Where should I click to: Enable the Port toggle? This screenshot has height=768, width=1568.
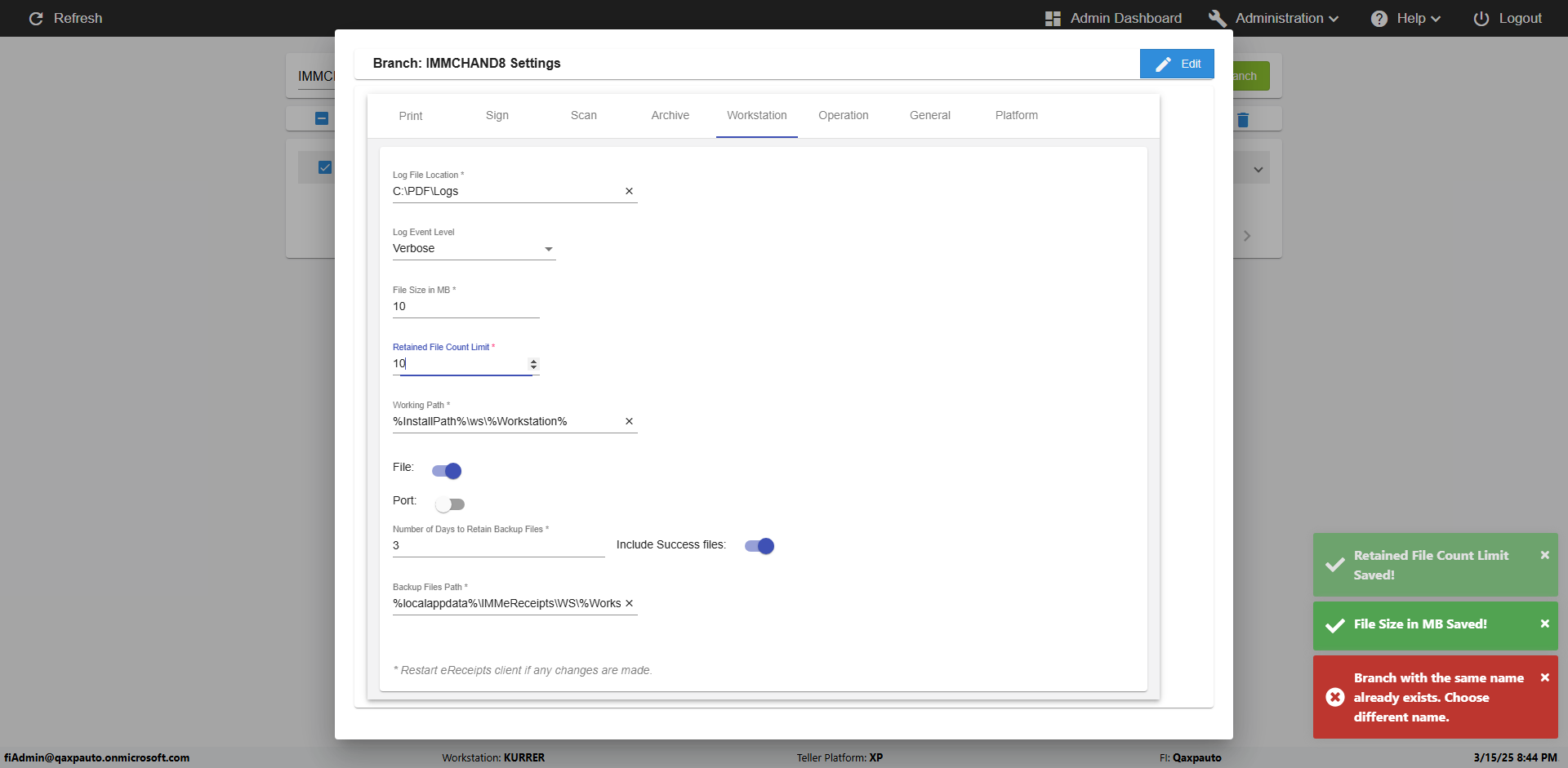coord(449,504)
